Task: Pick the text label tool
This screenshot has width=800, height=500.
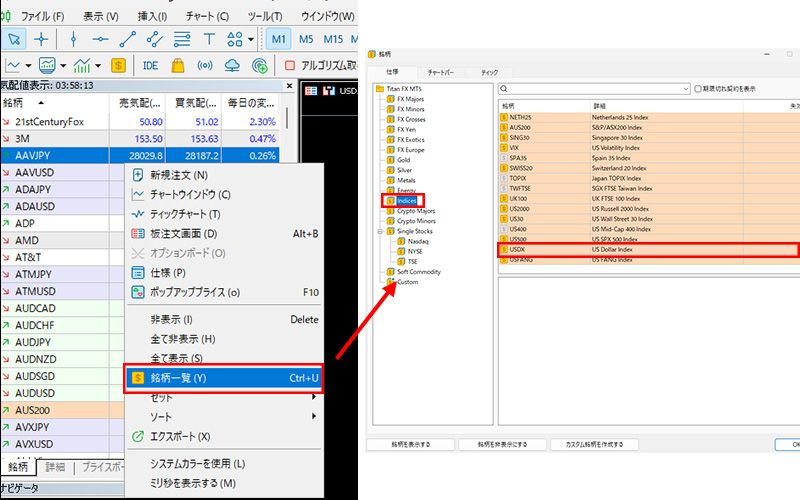Action: 209,39
